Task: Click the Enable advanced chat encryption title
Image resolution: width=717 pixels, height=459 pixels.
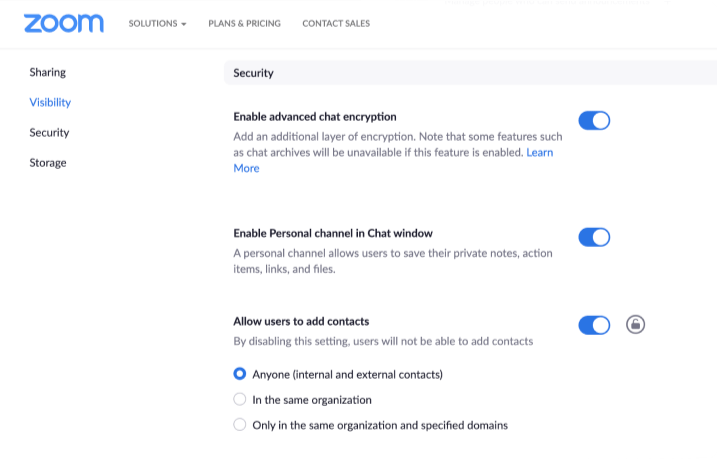Action: (x=315, y=116)
